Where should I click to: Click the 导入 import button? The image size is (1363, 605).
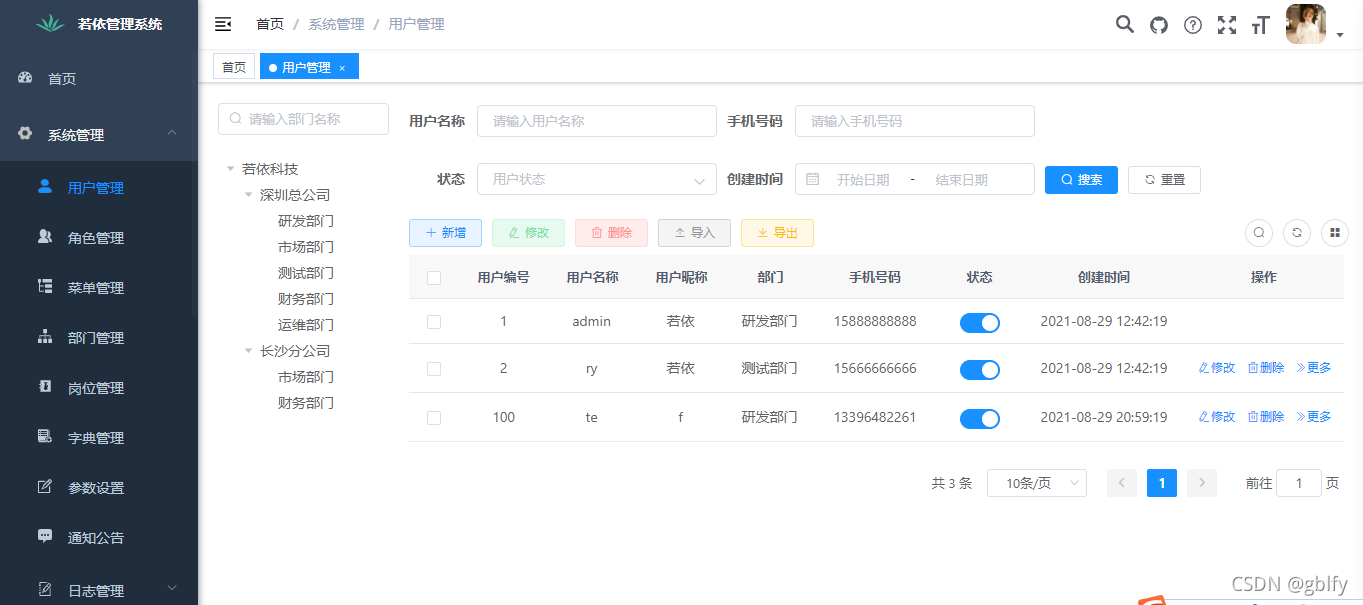pyautogui.click(x=694, y=232)
